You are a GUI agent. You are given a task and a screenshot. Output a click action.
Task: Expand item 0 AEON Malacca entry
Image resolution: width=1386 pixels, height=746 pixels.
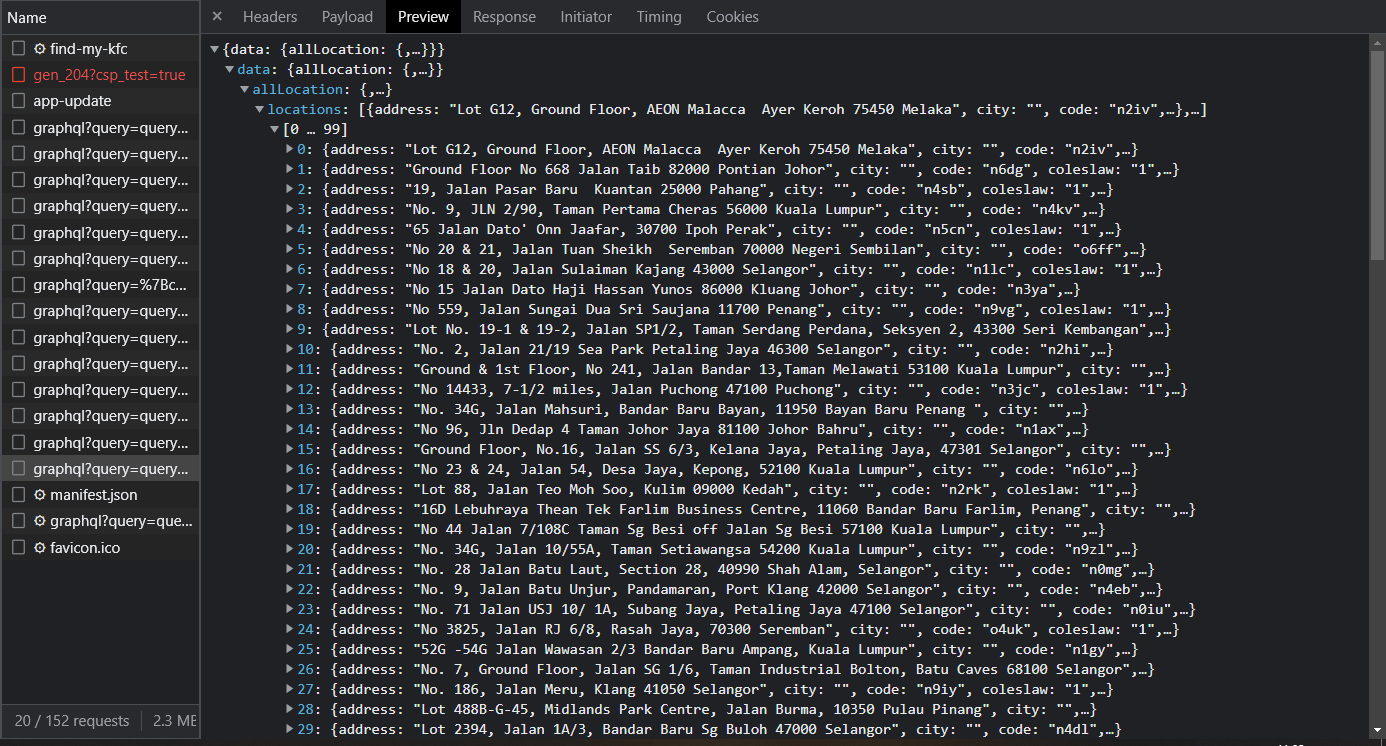tap(291, 149)
